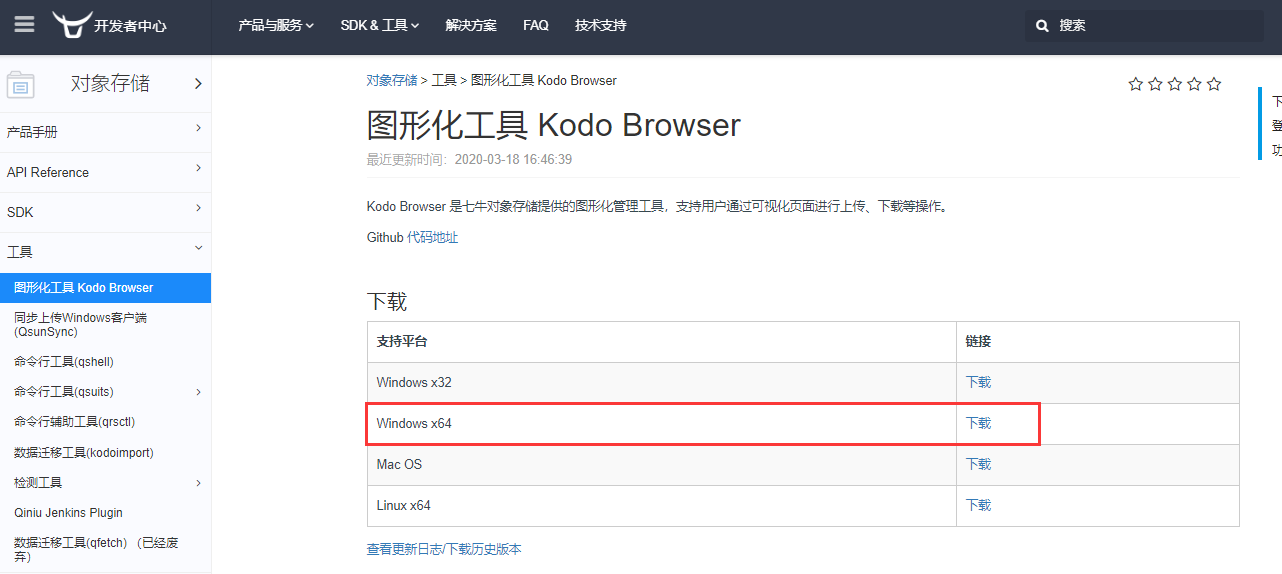Expand API Reference section
Image resolution: width=1282 pixels, height=574 pixels.
(198, 168)
